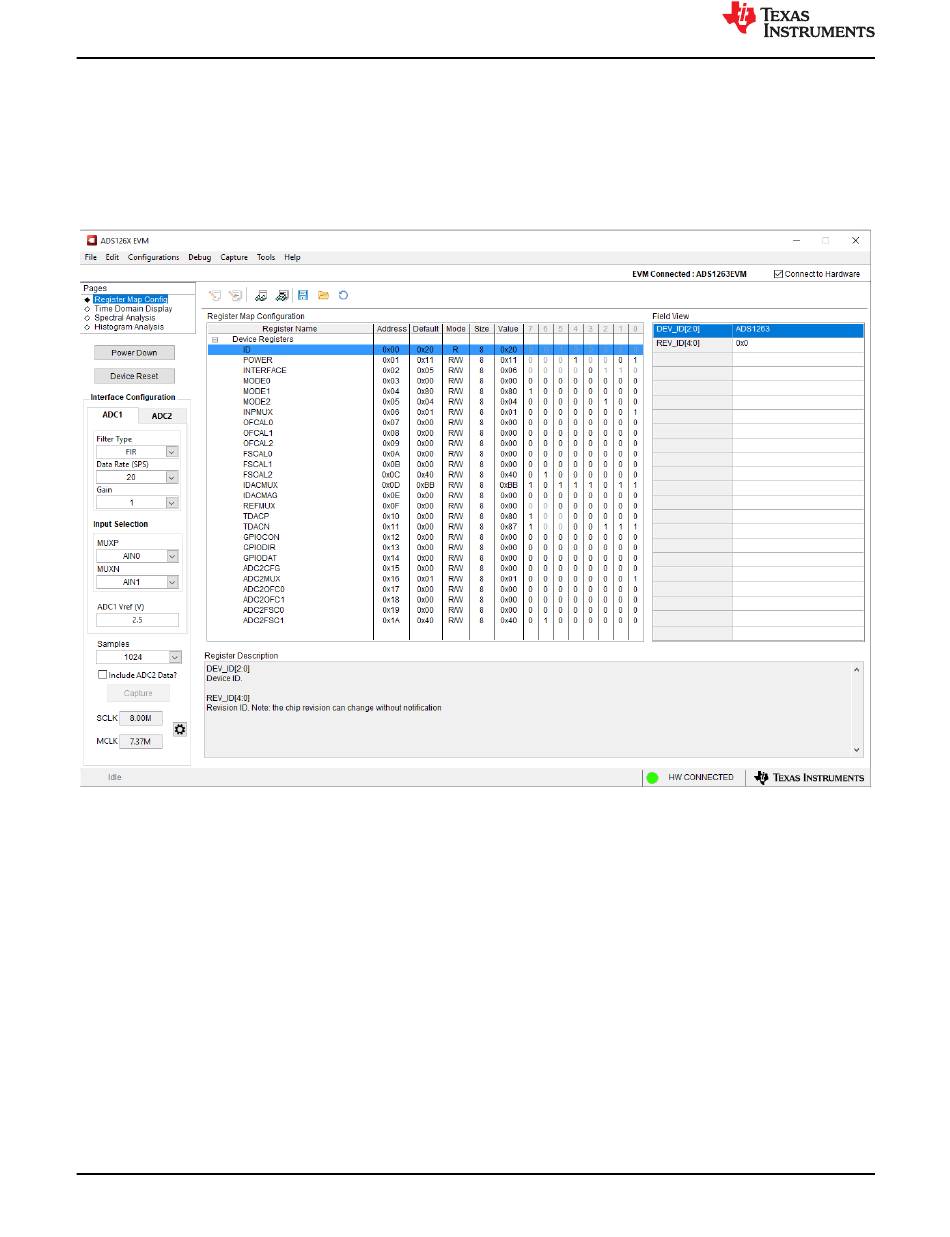
Task: Click the ADC1 Vref (V) input field
Action: pos(138,620)
